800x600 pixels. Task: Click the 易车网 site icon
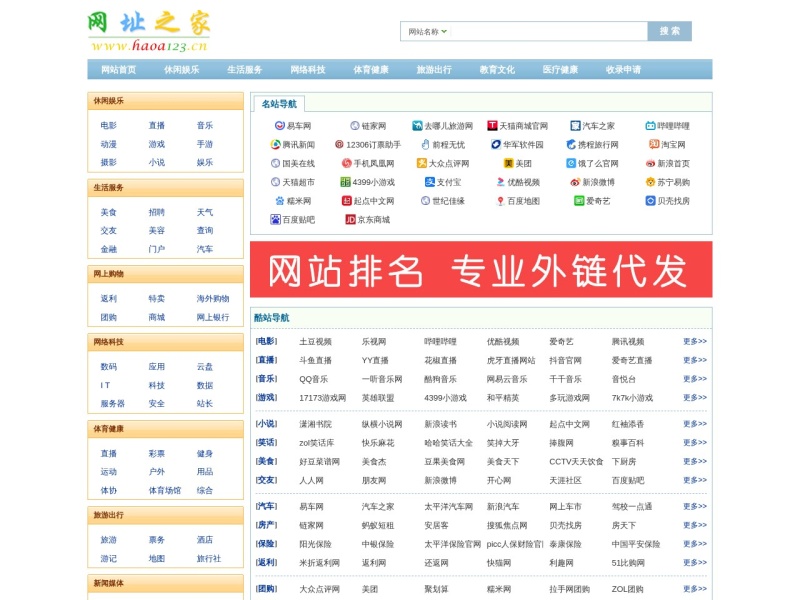pos(280,126)
